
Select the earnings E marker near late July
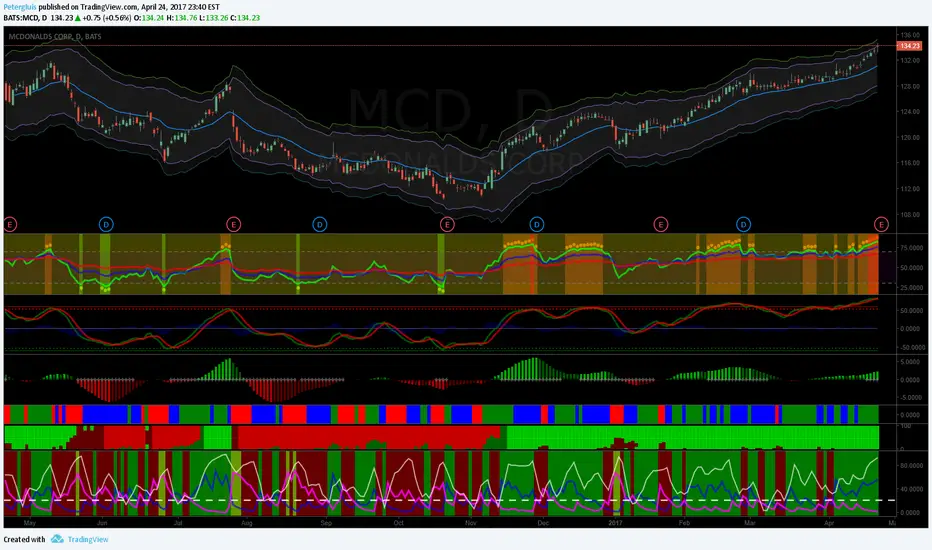pyautogui.click(x=234, y=224)
